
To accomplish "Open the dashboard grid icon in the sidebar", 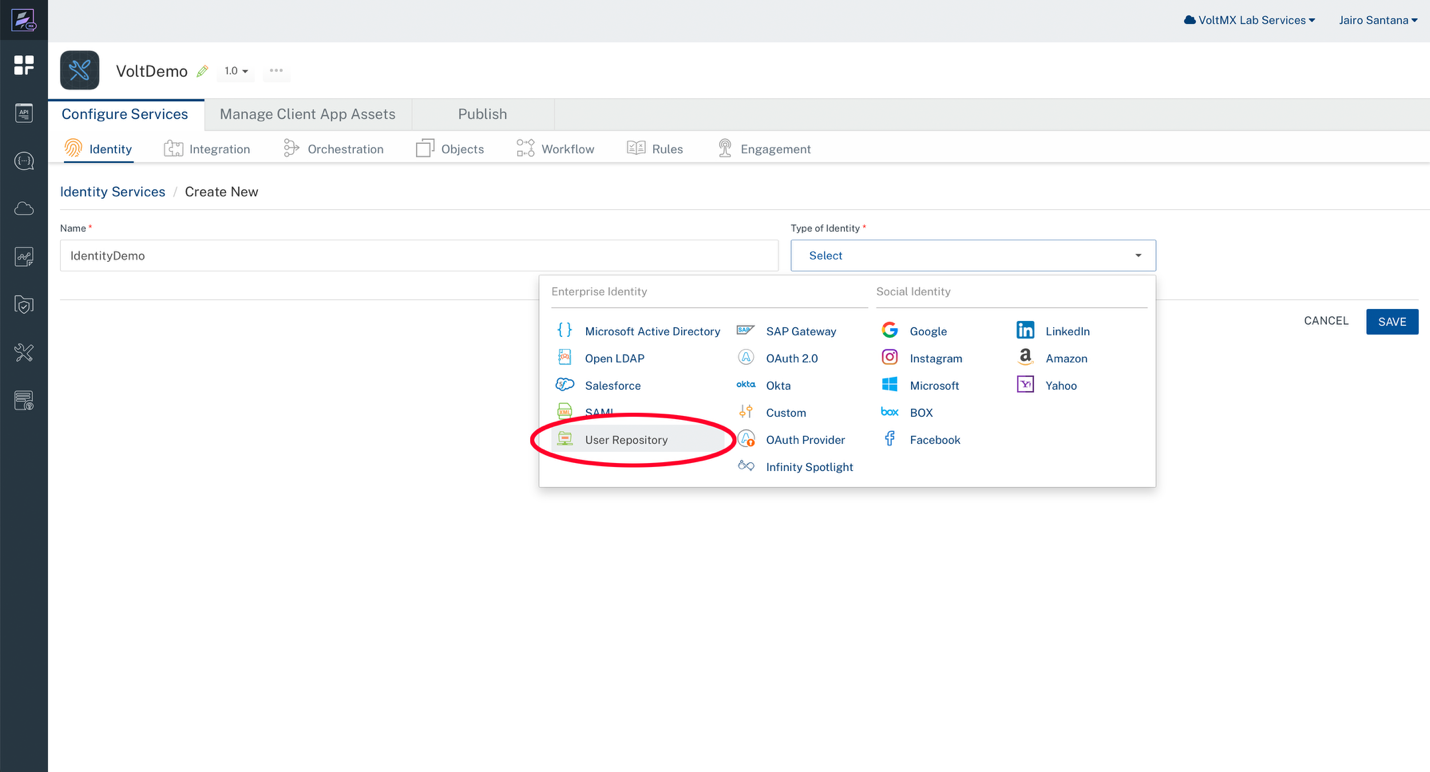I will (24, 66).
